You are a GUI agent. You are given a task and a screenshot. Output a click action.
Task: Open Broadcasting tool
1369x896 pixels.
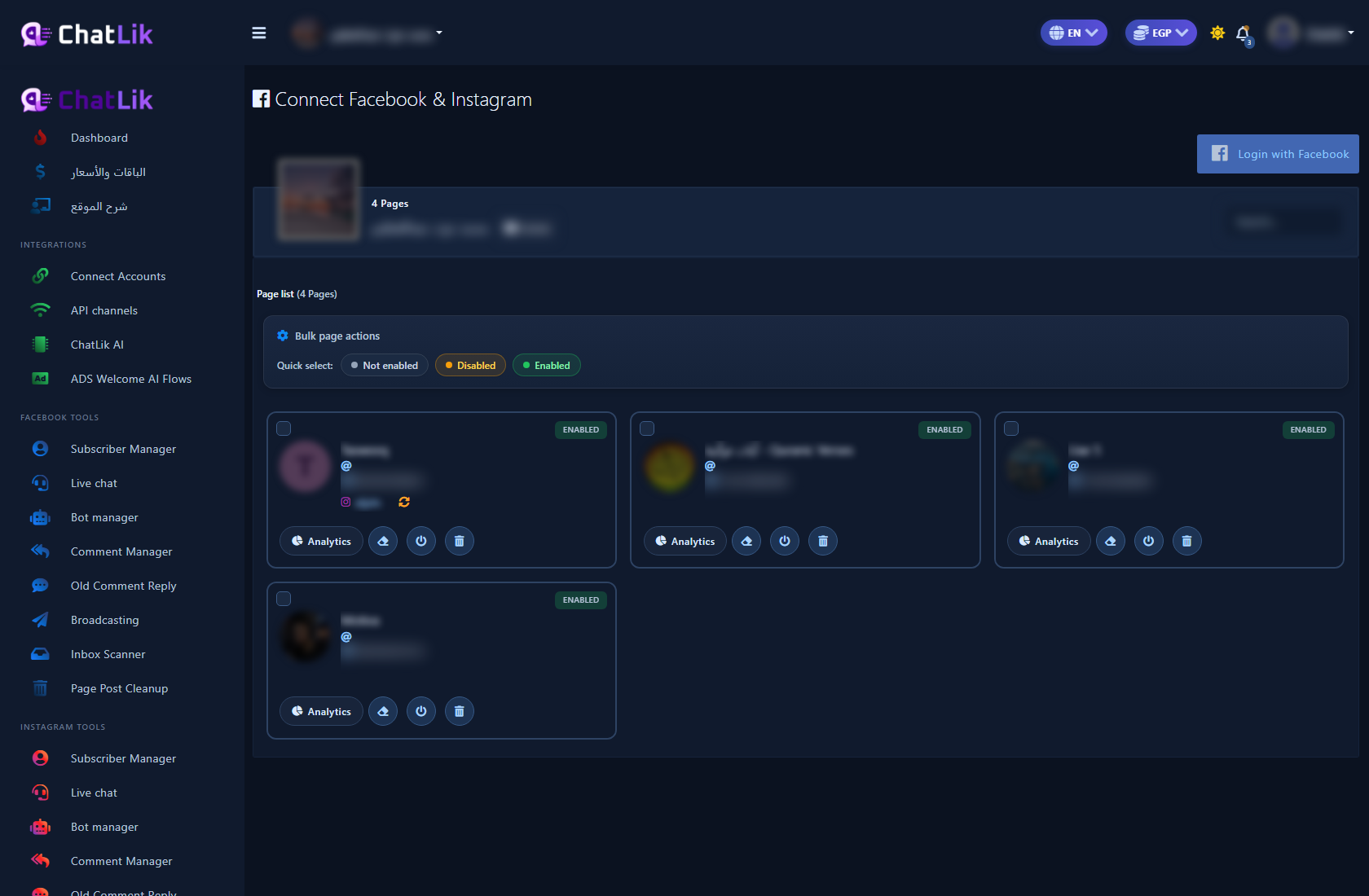point(104,620)
